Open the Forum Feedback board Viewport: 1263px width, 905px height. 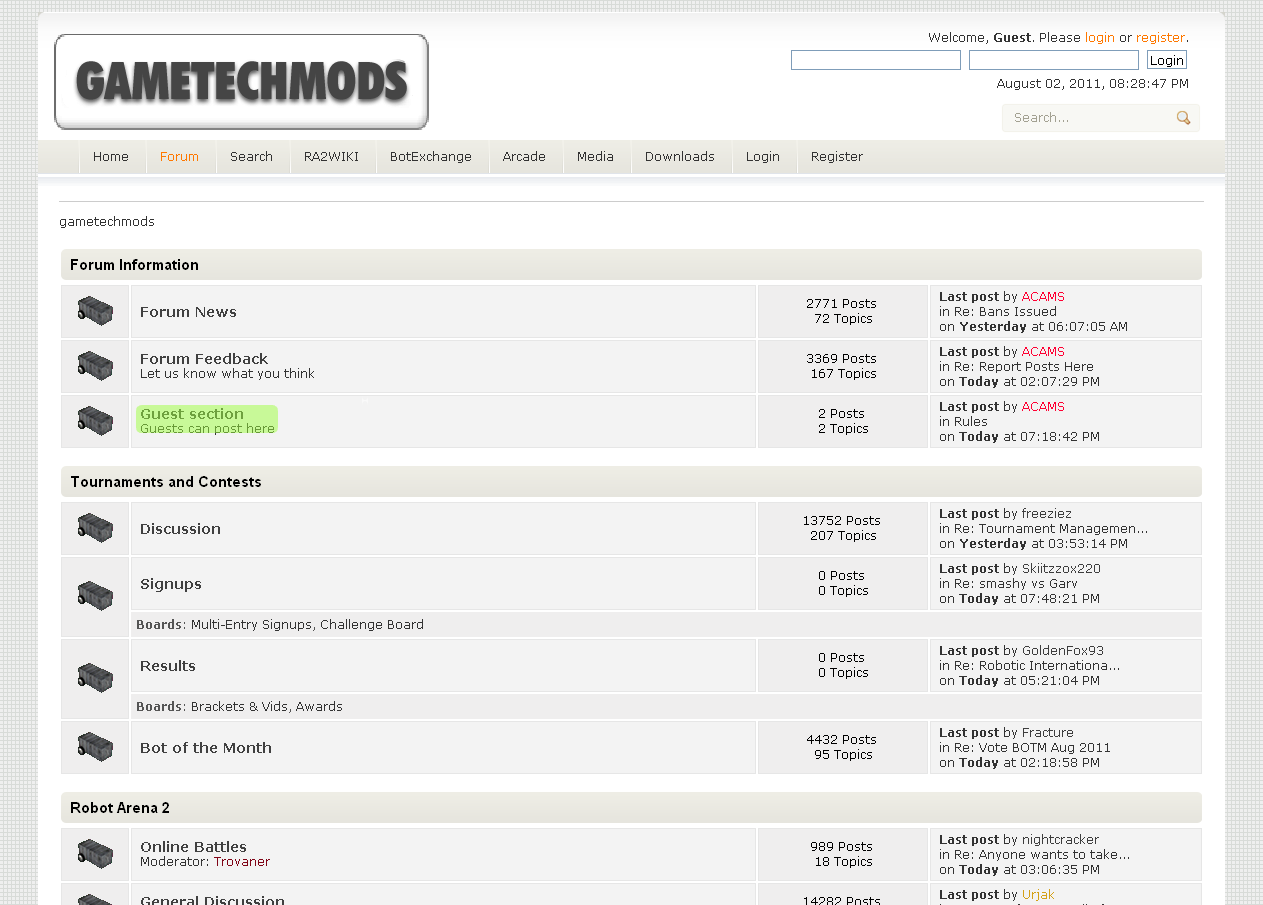[x=204, y=359]
